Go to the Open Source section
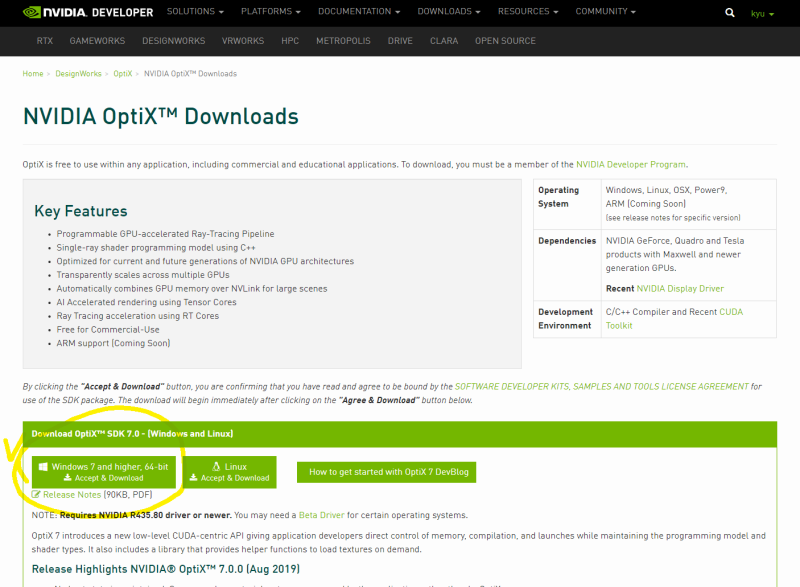Image resolution: width=800 pixels, height=587 pixels. pos(506,41)
